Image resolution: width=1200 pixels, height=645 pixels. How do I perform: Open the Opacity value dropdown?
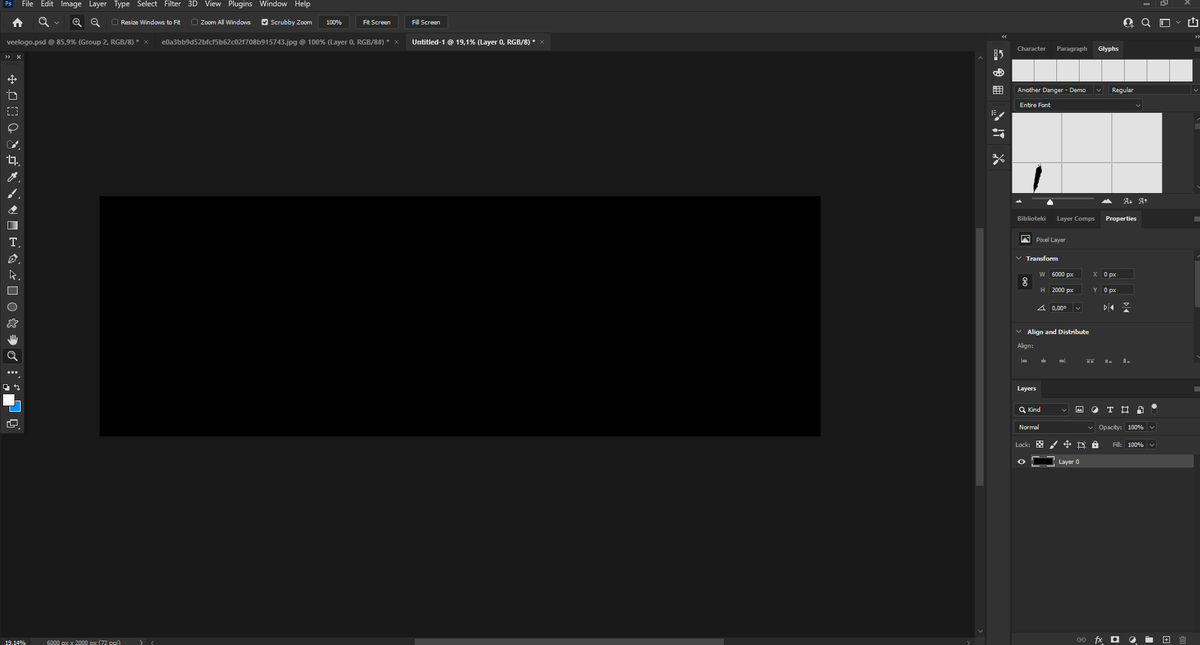click(1152, 427)
